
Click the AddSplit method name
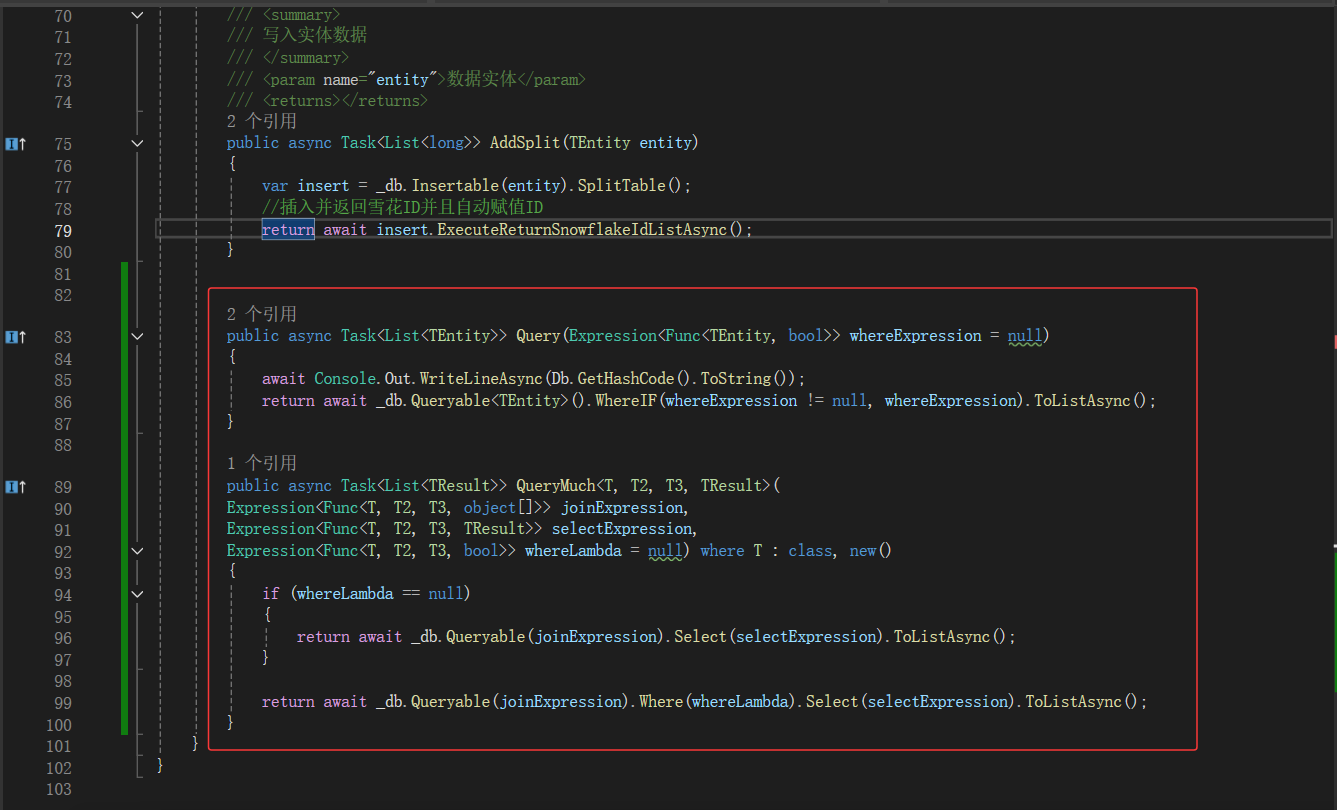(x=524, y=143)
